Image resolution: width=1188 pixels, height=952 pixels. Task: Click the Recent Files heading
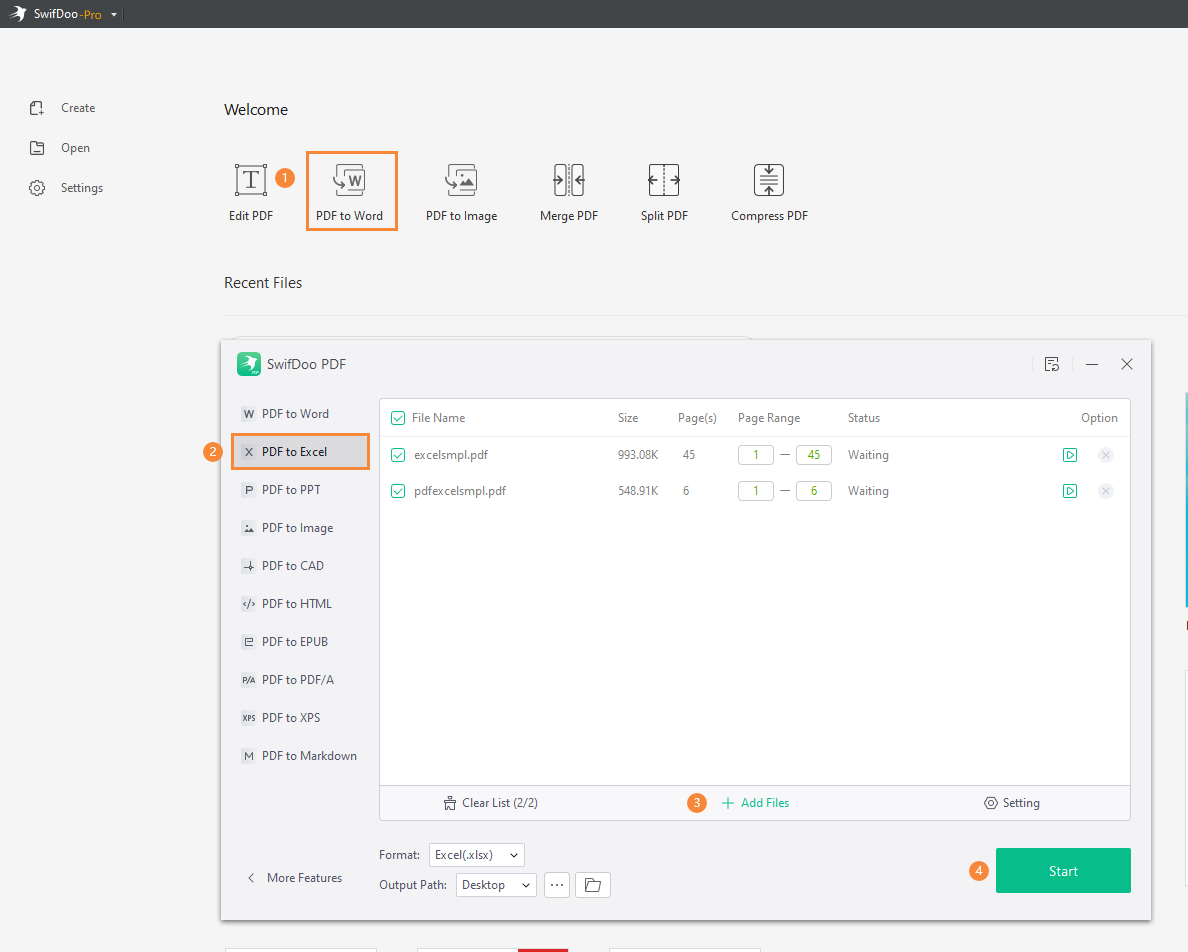coord(263,282)
